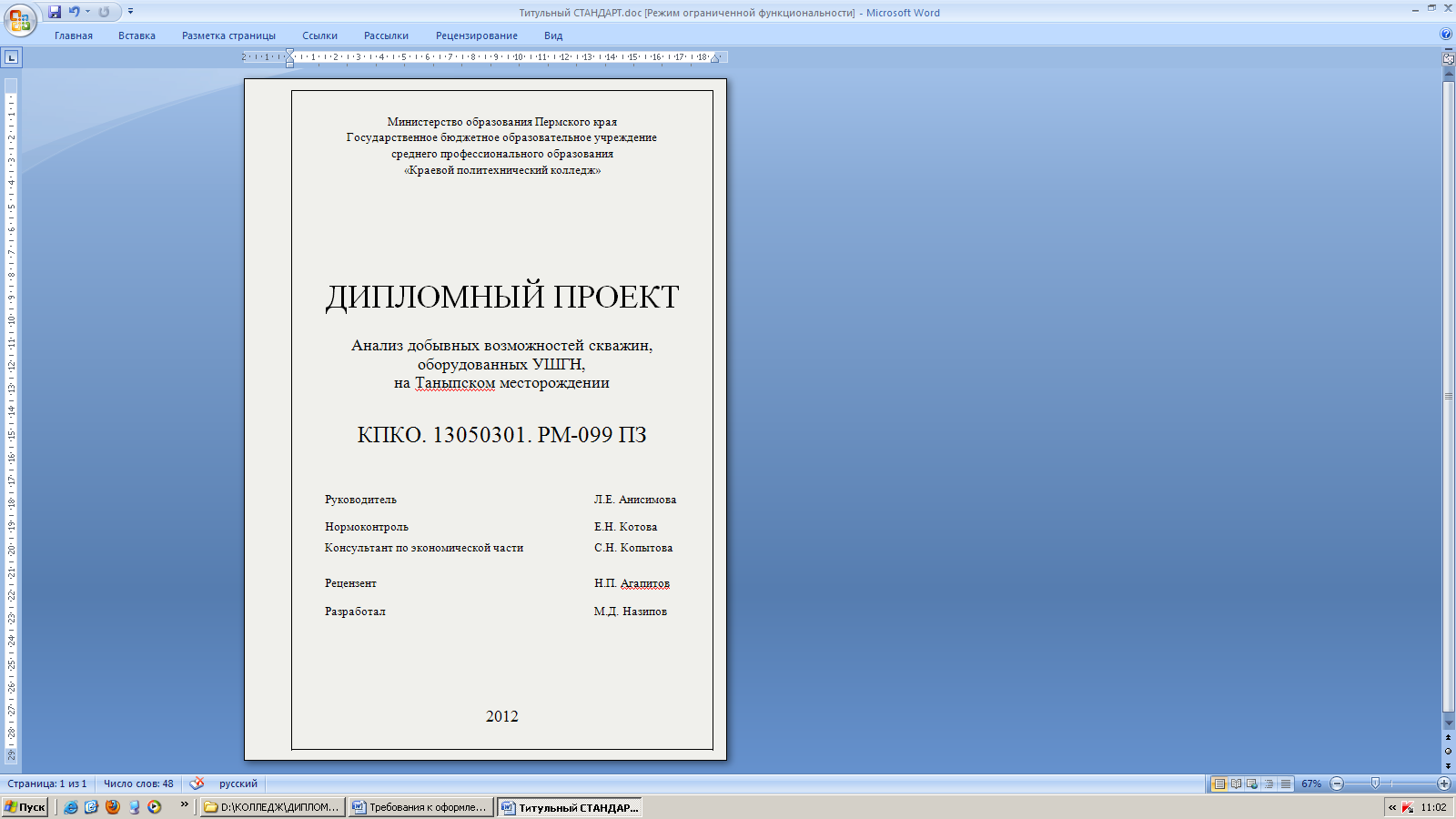Screen dimensions: 1456x819
Task: Click the second quick launch browser icon
Action: pyautogui.click(x=91, y=807)
